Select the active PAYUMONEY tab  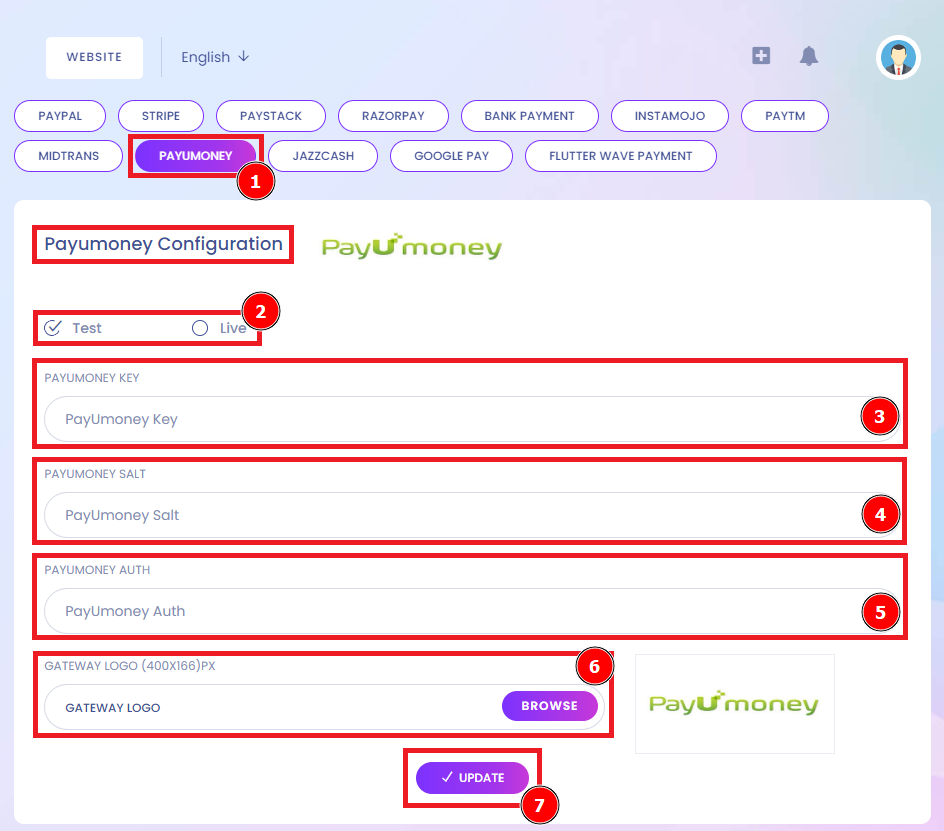tap(196, 156)
